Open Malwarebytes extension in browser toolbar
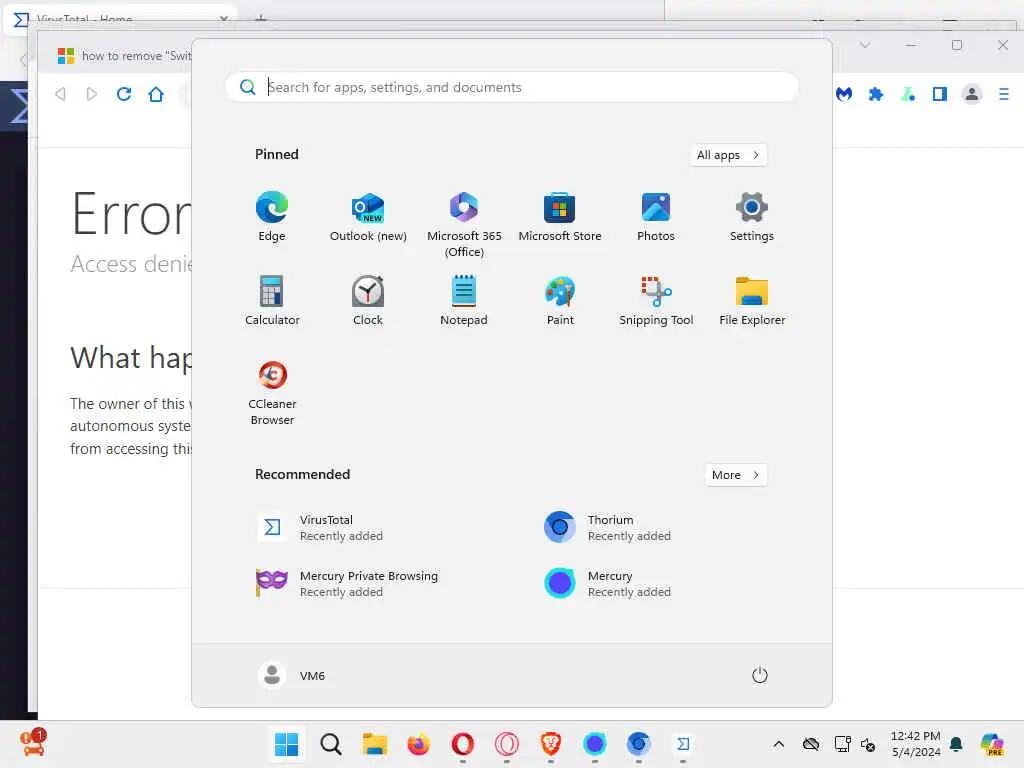1024x768 pixels. click(x=844, y=94)
